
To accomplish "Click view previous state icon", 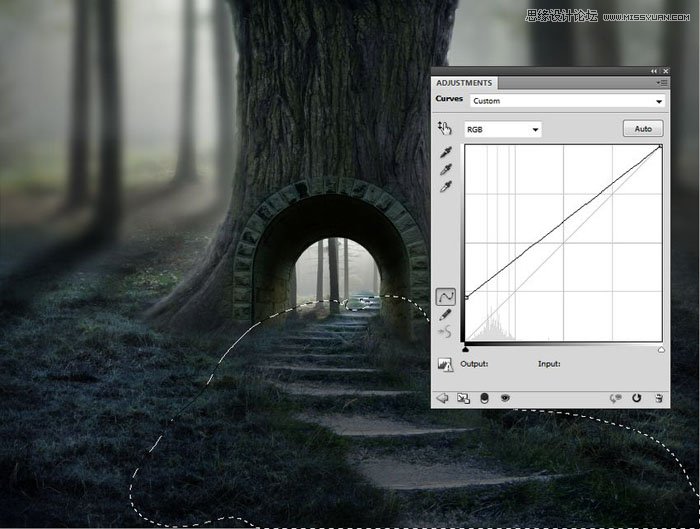I will 616,398.
